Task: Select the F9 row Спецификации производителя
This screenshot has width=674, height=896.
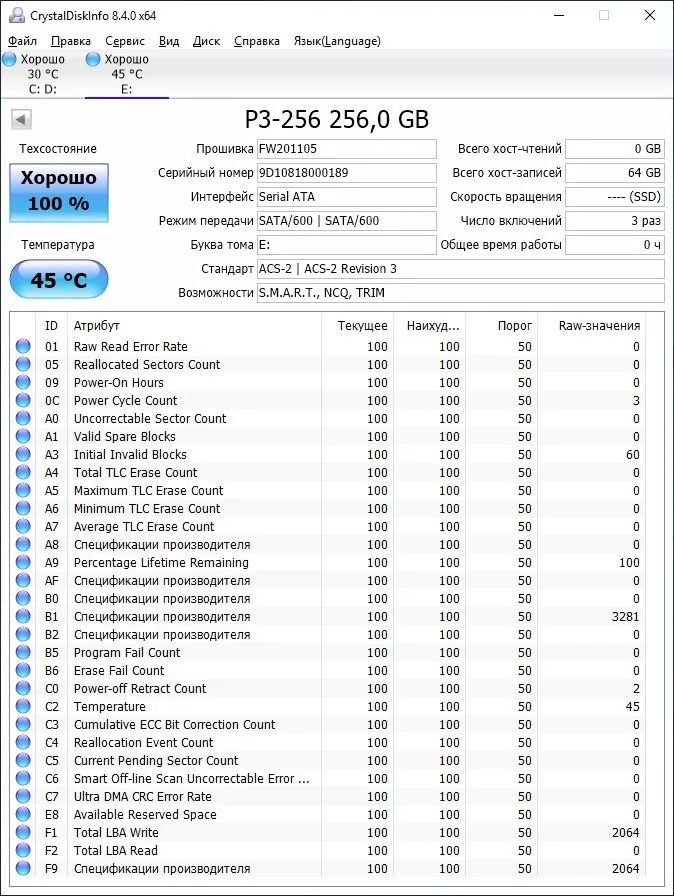Action: click(328, 869)
